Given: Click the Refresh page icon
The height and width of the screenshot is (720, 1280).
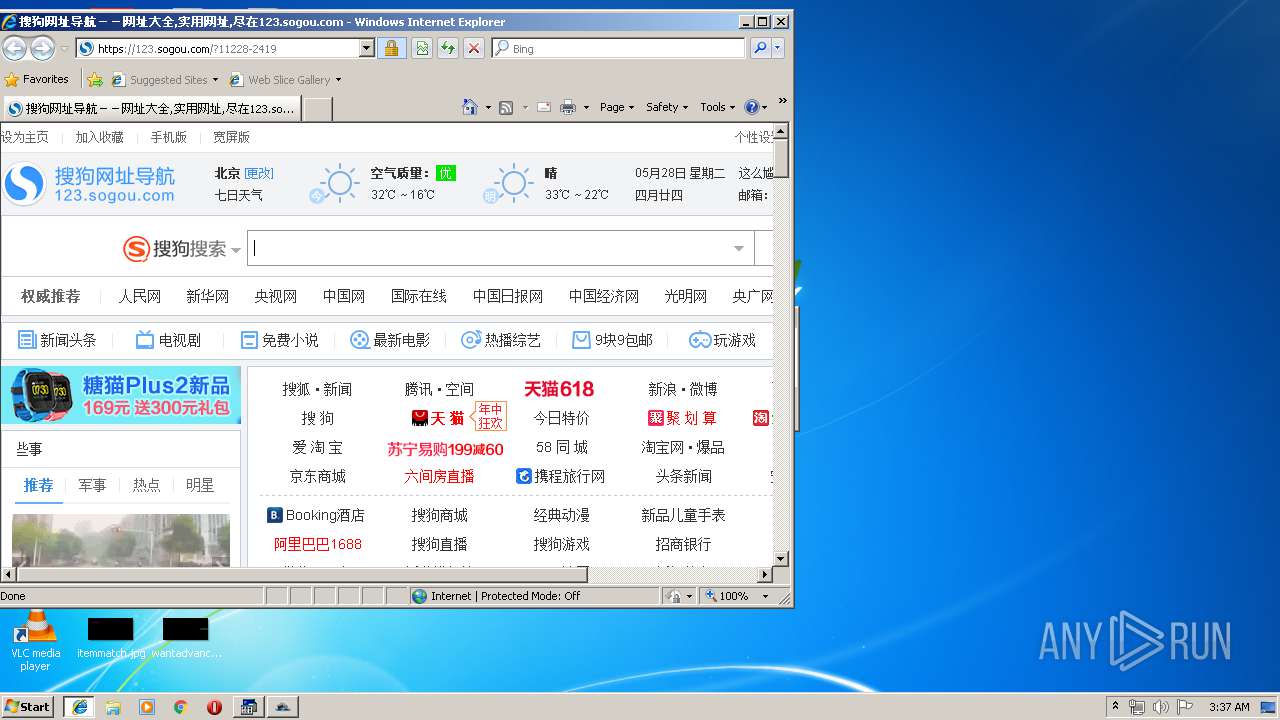Looking at the screenshot, I should click(448, 48).
